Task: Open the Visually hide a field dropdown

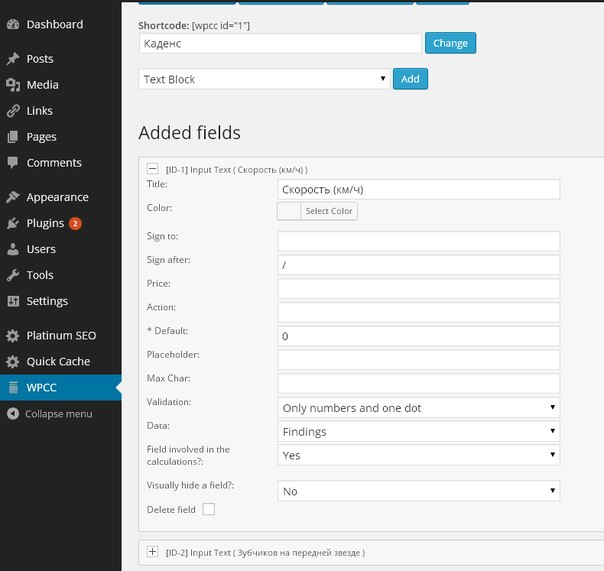Action: pos(418,491)
